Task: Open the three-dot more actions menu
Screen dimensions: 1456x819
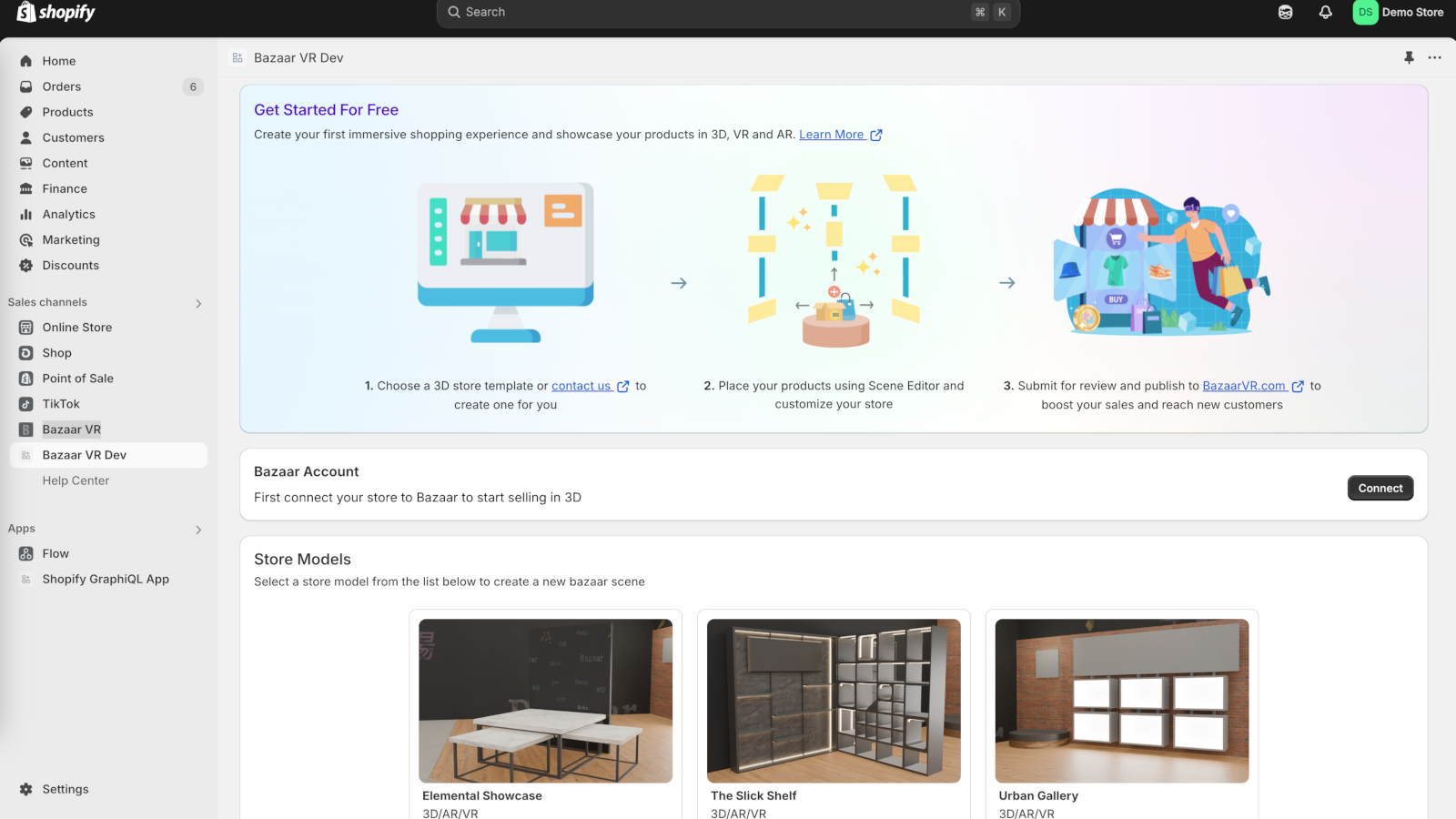Action: tap(1435, 57)
